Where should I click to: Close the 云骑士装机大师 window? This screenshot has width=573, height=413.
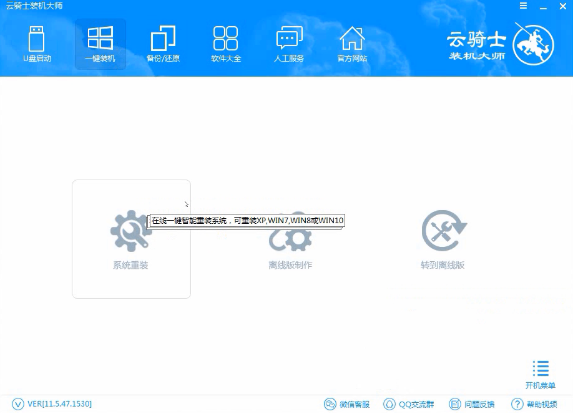563,6
